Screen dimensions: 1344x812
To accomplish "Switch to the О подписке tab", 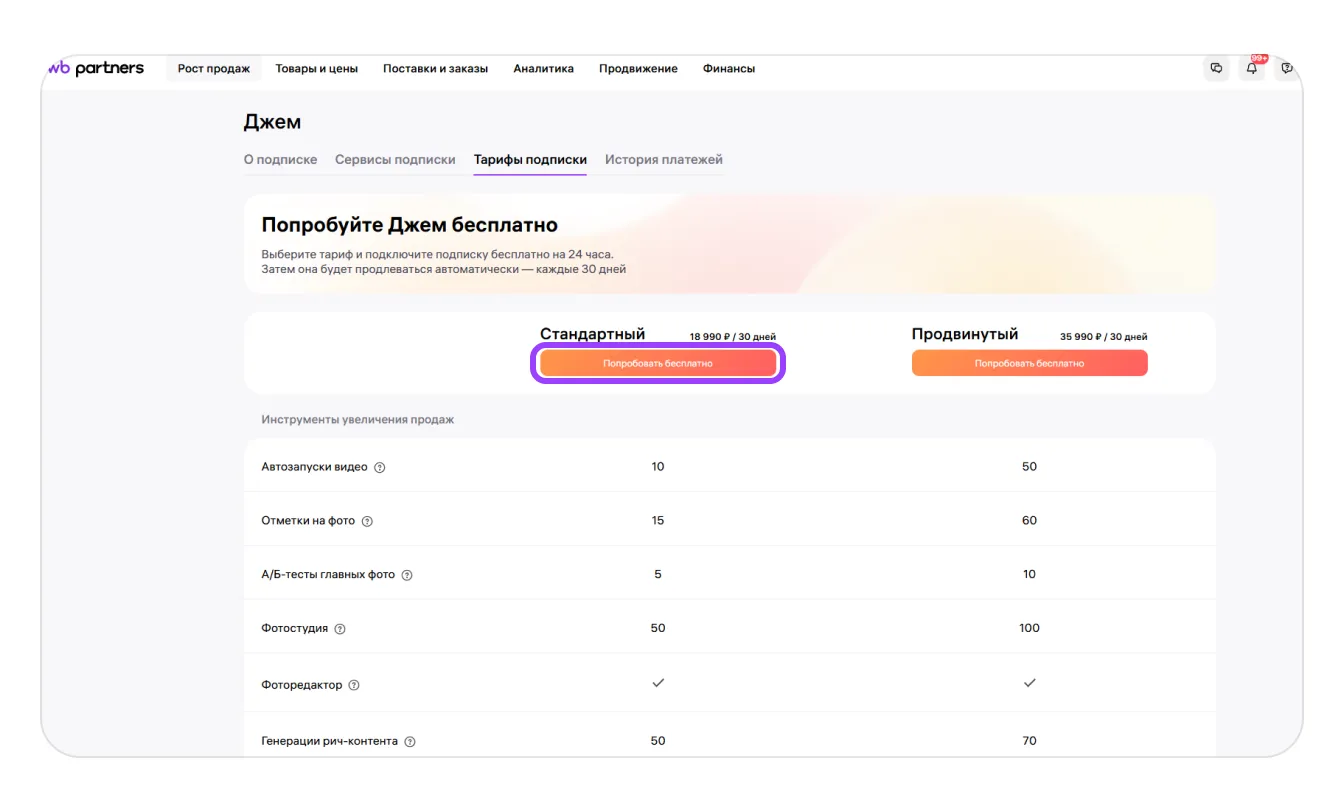I will 280,160.
